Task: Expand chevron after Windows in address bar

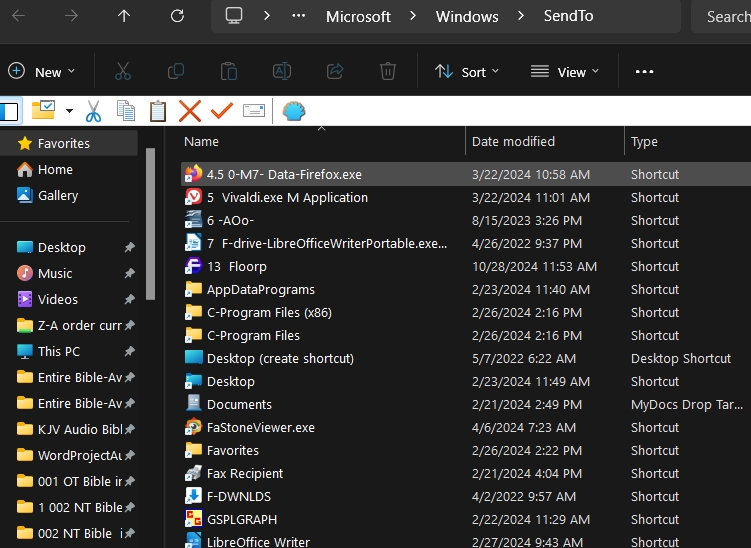Action: pos(521,16)
